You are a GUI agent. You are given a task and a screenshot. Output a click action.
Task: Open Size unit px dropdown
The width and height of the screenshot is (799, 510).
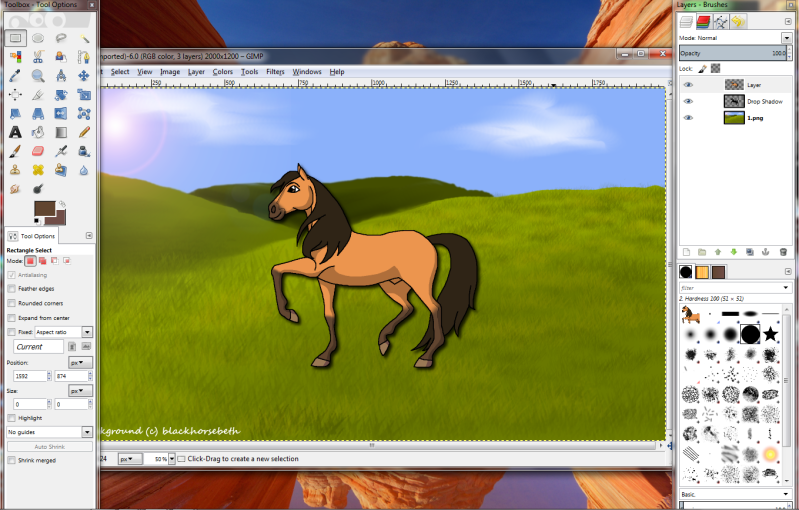[x=80, y=391]
